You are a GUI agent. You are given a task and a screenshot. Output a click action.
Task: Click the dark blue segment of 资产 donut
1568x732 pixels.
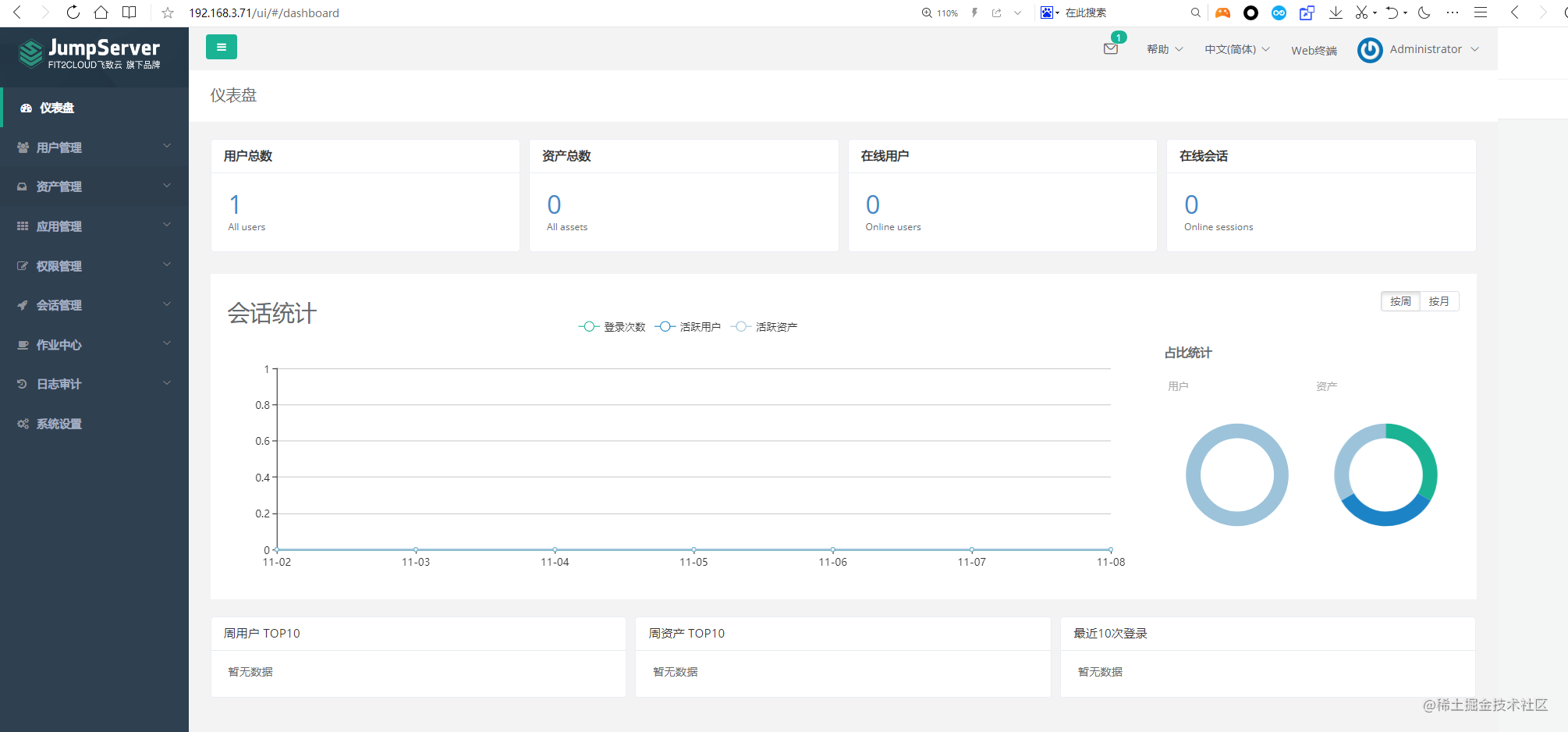[1385, 518]
